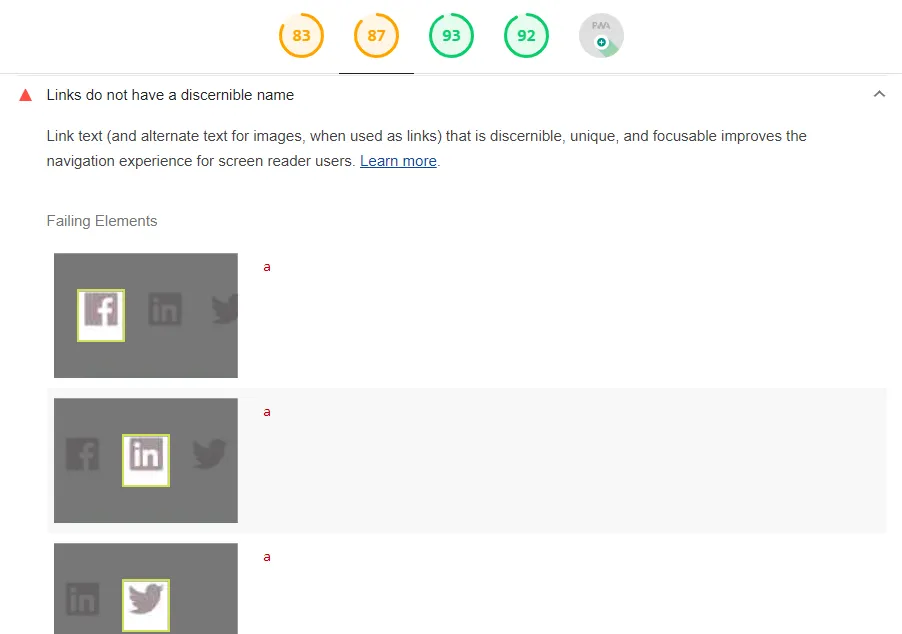
Task: Click the red 'a' link next to the first failing element
Action: 267,267
